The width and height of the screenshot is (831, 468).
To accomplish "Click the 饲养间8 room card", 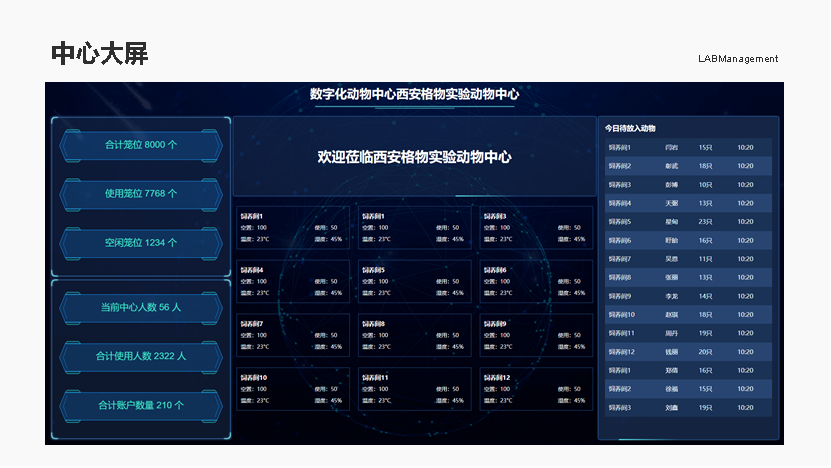I will (414, 335).
